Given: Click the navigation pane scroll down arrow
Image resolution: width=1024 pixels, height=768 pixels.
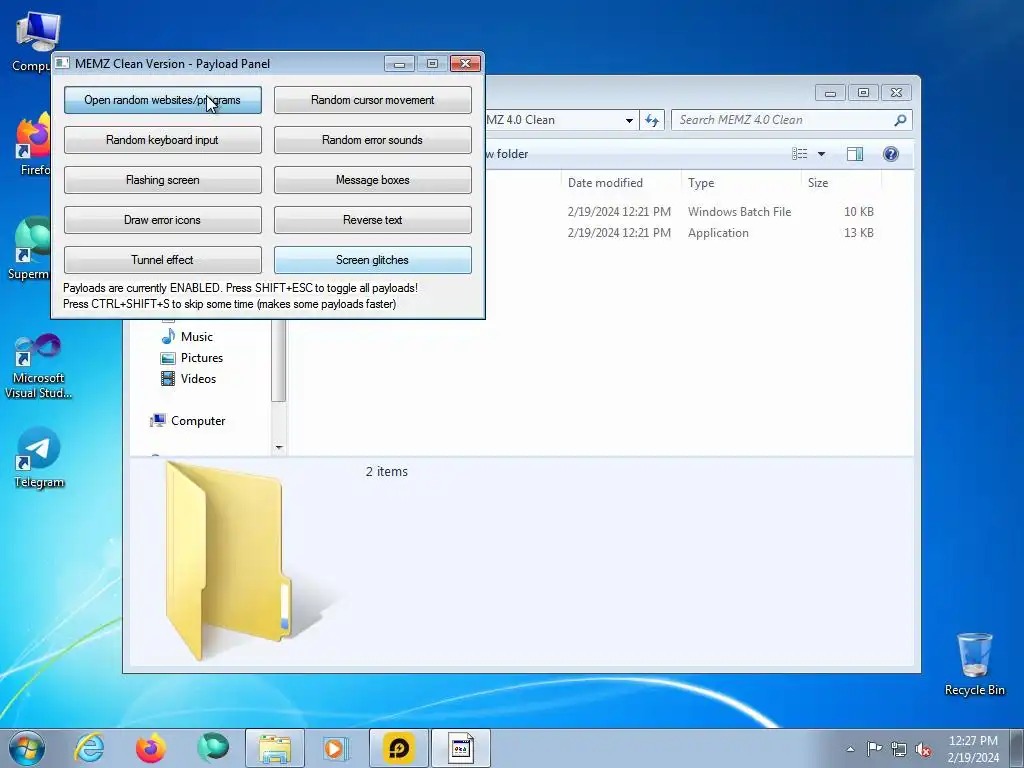Looking at the screenshot, I should [279, 447].
